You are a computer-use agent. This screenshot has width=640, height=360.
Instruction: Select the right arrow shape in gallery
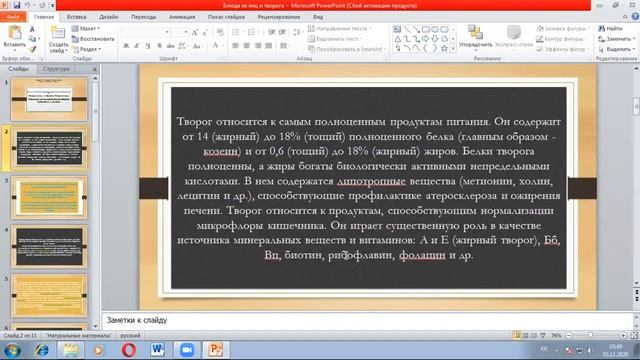[425, 39]
